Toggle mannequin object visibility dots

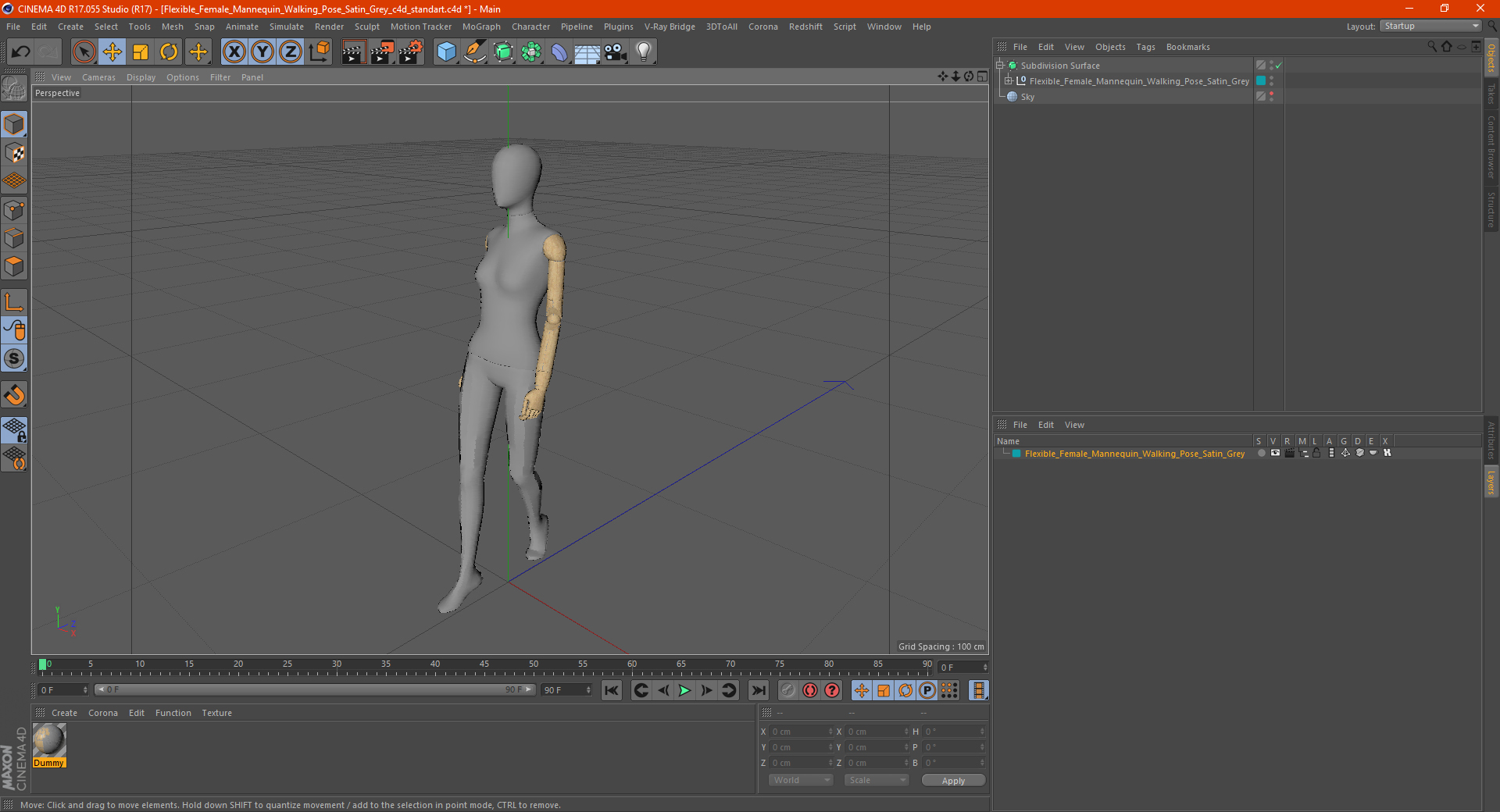1272,80
